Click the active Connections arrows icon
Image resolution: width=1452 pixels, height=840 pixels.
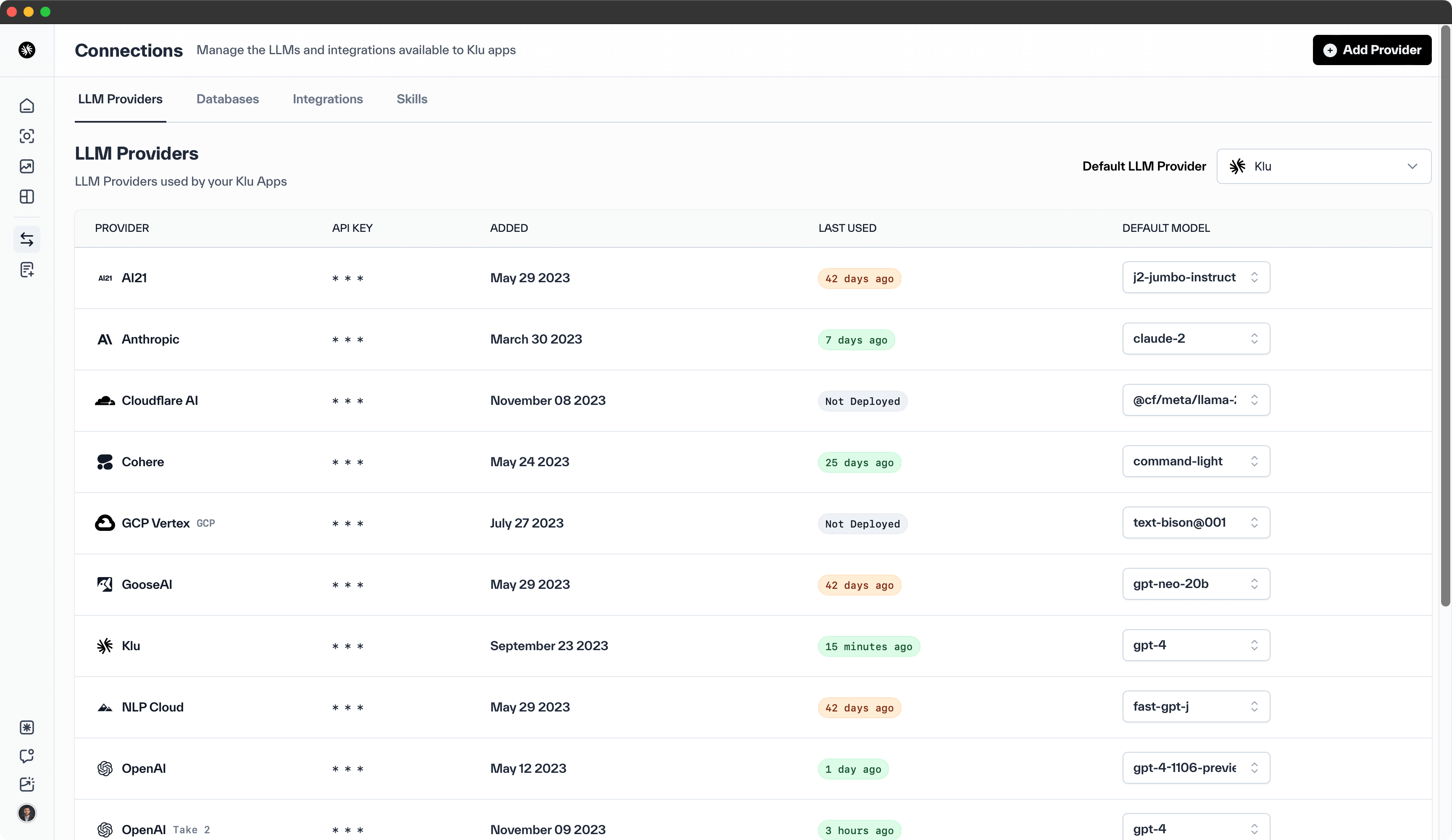[x=26, y=239]
